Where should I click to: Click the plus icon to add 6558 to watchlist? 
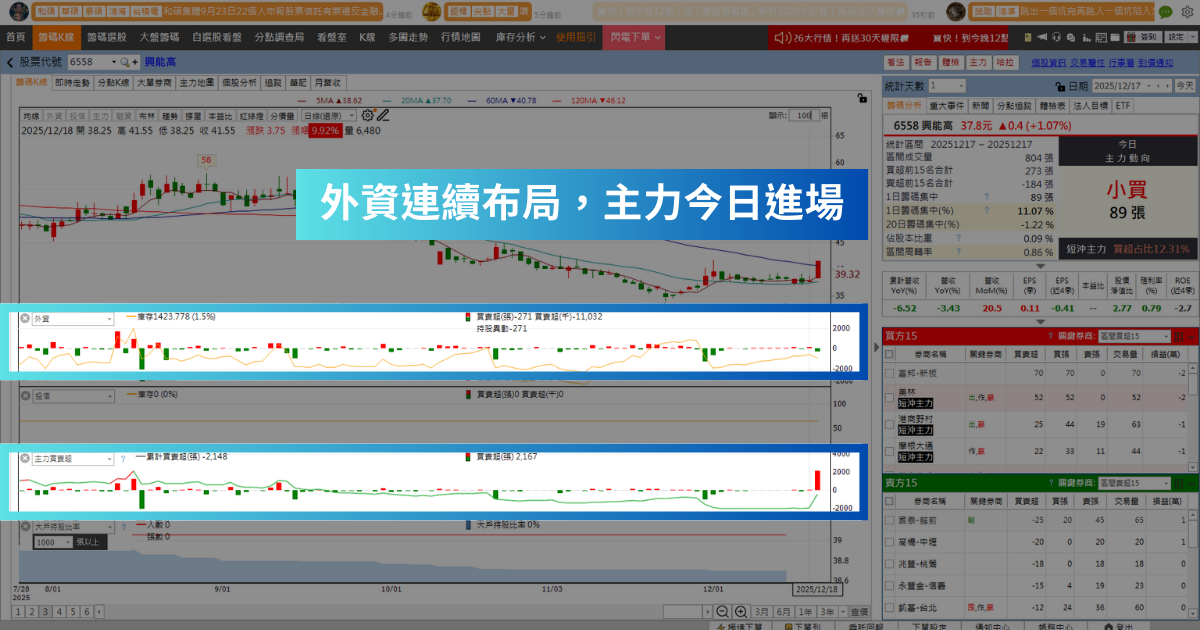(134, 62)
